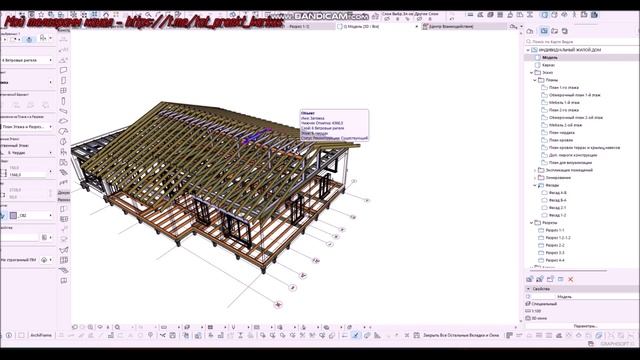Select the Каркас view in Navigator
This screenshot has width=640, height=360.
tap(548, 65)
